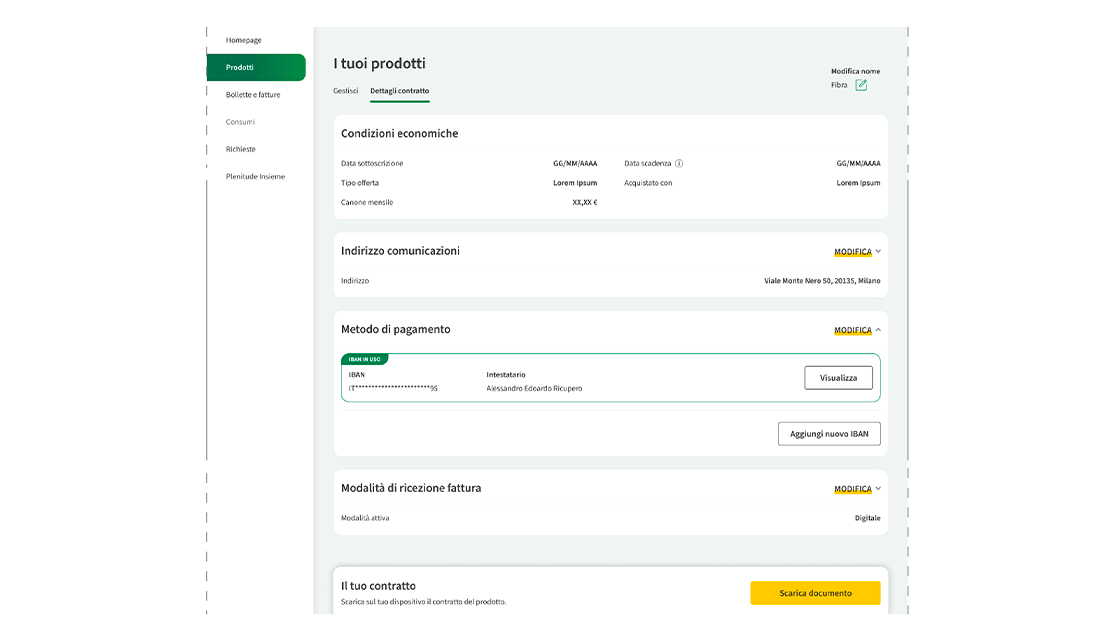Select the Dettagli contratto tab

coord(399,91)
